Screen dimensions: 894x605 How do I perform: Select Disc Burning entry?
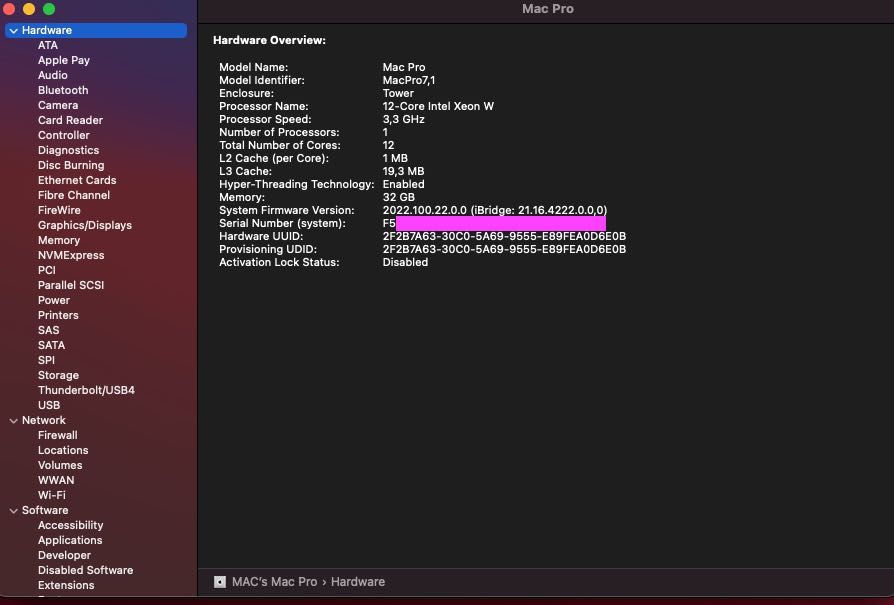[71, 165]
